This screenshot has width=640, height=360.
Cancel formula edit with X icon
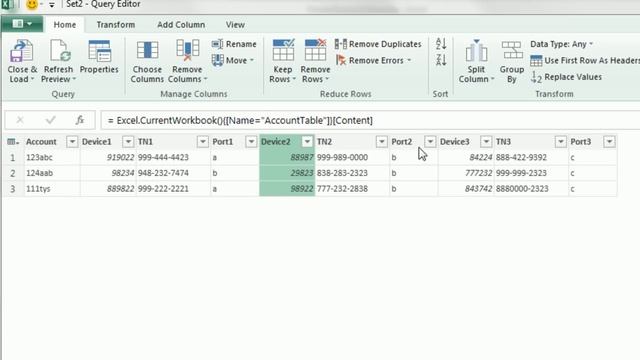pos(20,120)
